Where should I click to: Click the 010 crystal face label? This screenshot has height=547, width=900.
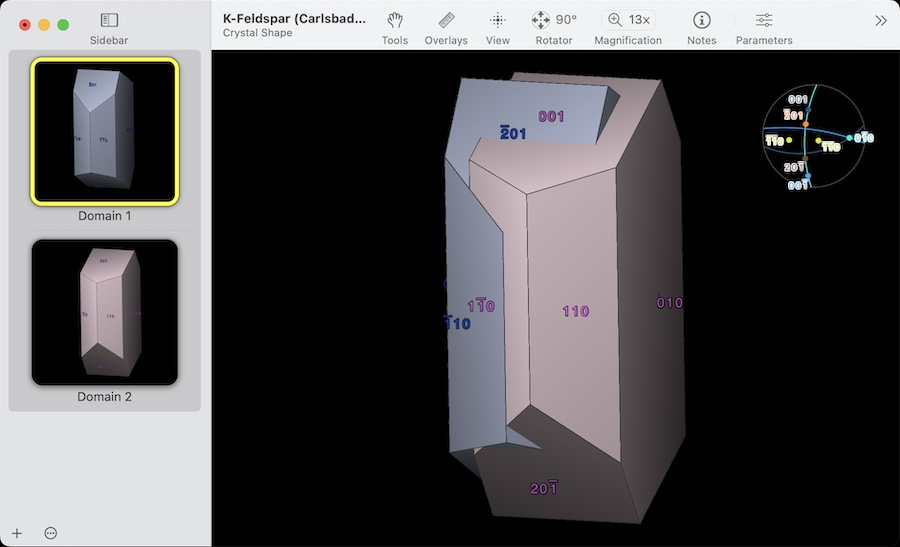[669, 302]
